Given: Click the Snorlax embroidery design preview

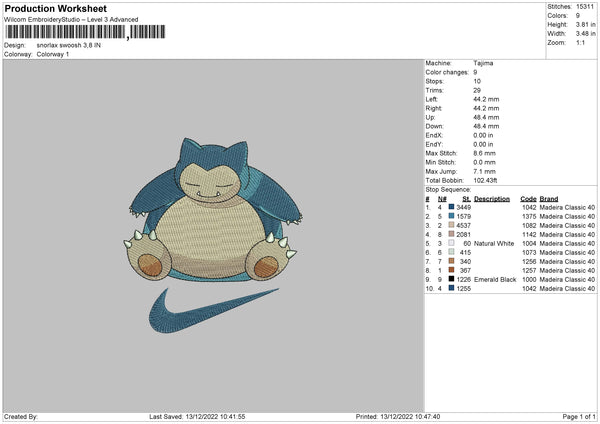Looking at the screenshot, I should pos(212,210).
